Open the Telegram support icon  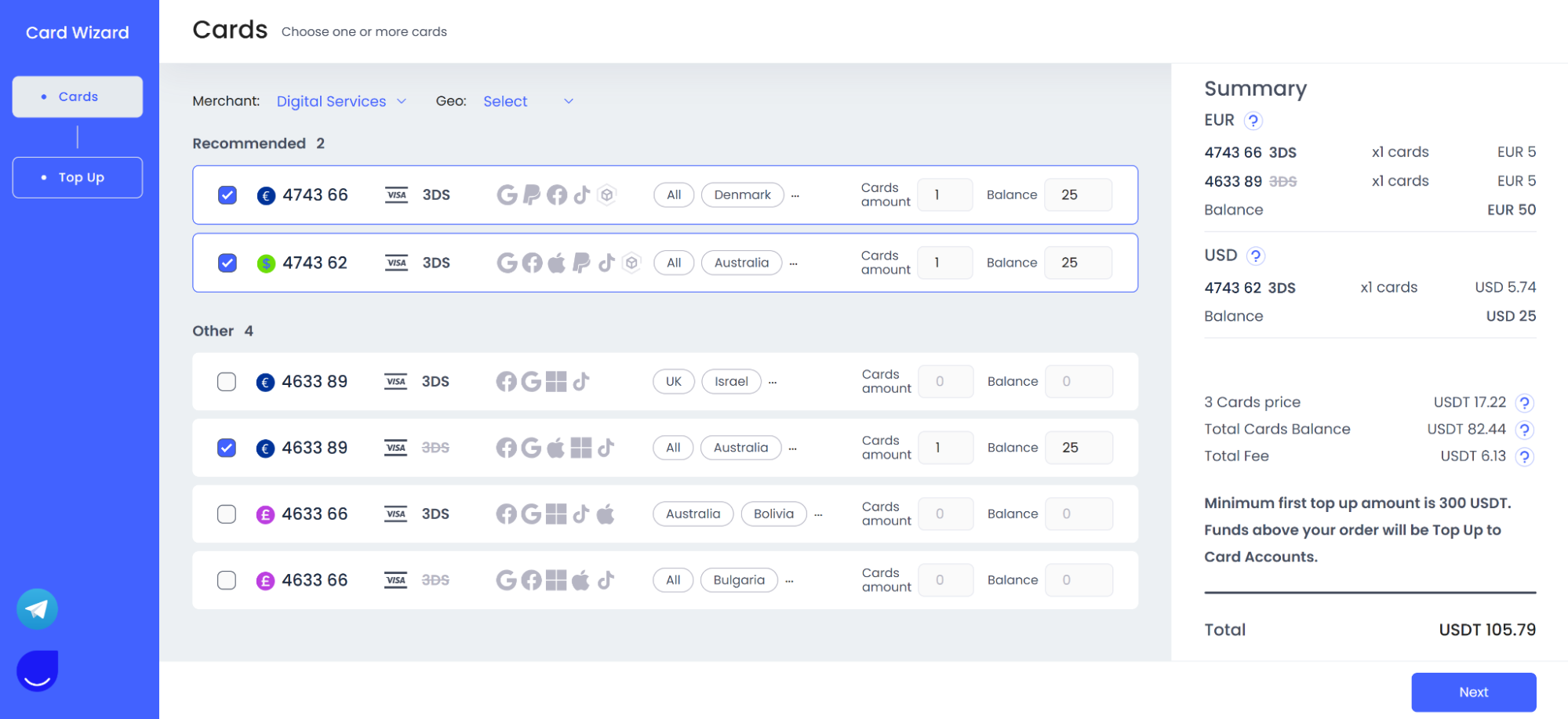pyautogui.click(x=37, y=609)
